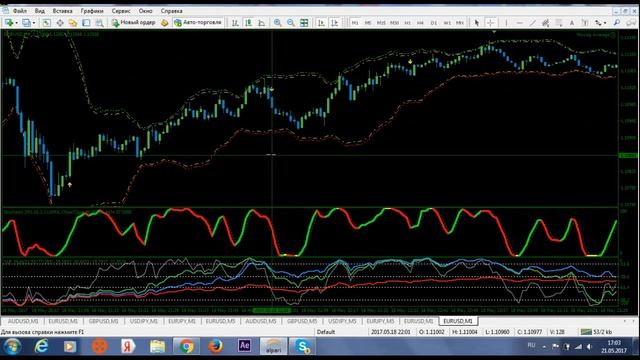The height and width of the screenshot is (360, 640).
Task: Open the Profiles toolbar icon
Action: pos(26,23)
